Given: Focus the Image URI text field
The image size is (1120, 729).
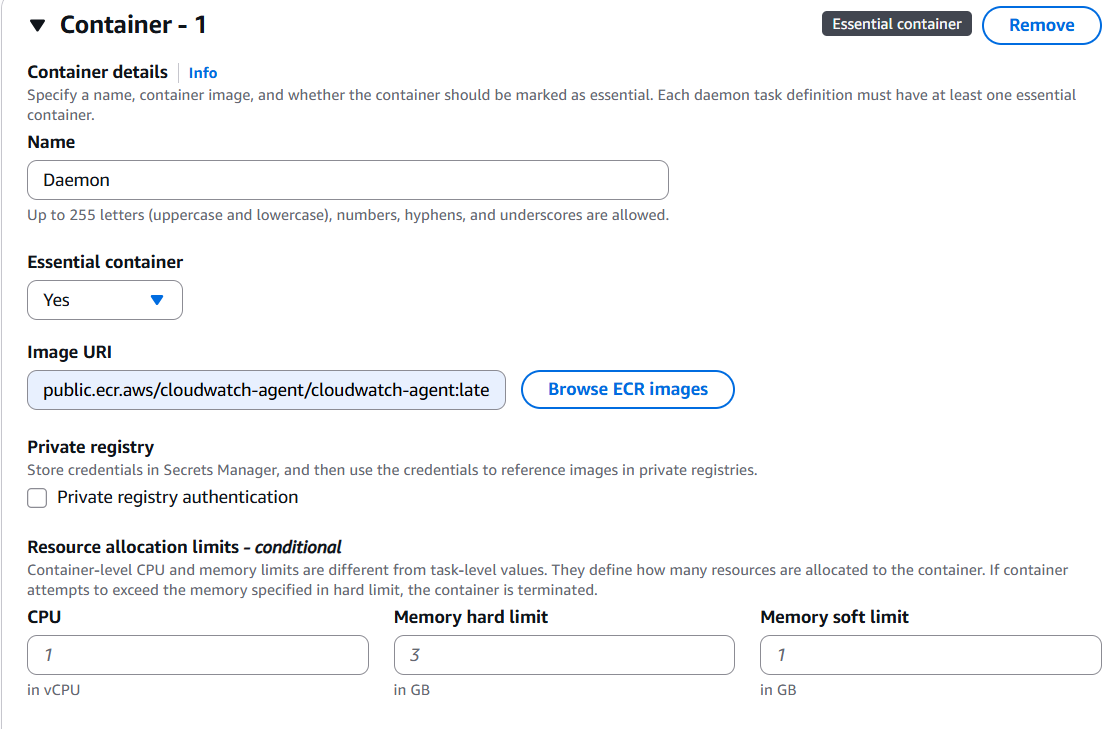Looking at the screenshot, I should pos(267,390).
